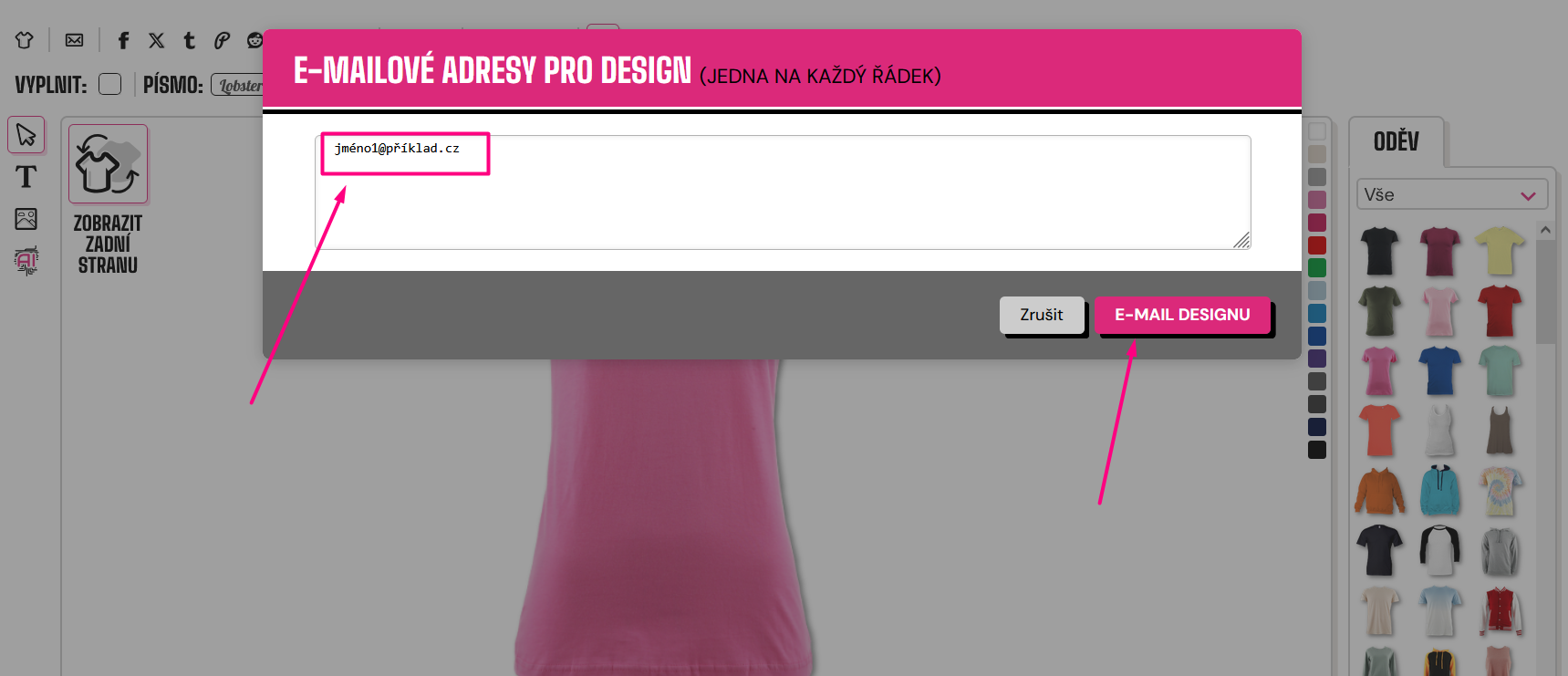The width and height of the screenshot is (1568, 676).
Task: Share design on Facebook
Action: (x=124, y=40)
